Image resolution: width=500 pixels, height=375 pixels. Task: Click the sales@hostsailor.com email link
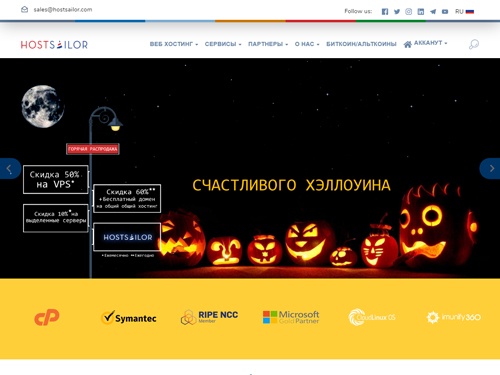[x=63, y=10]
